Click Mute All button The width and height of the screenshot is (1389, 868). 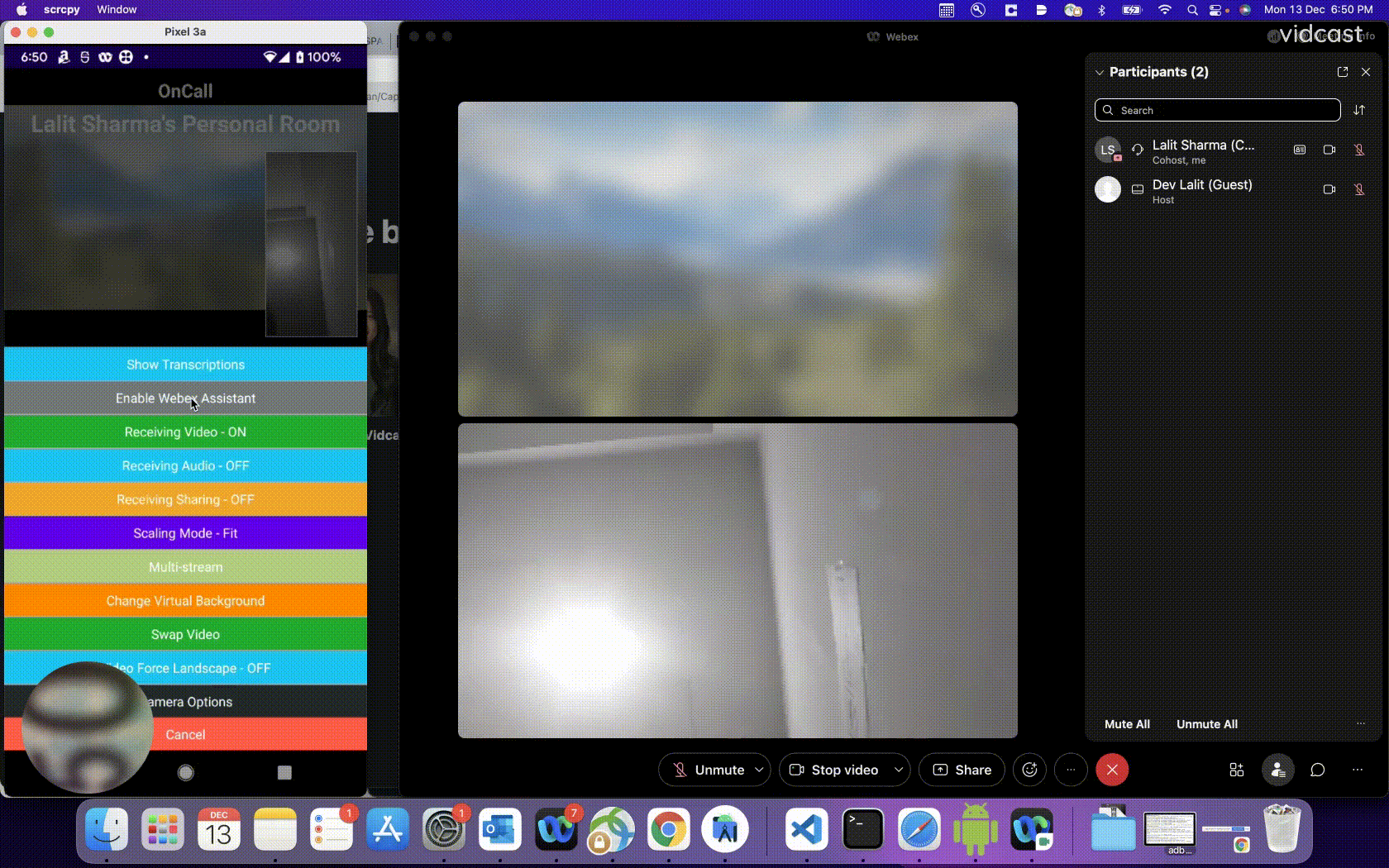[1127, 724]
